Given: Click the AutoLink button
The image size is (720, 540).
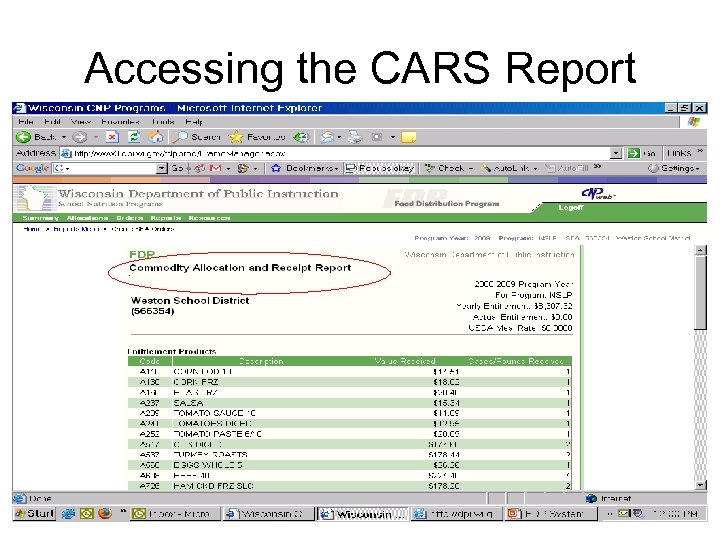Looking at the screenshot, I should [x=506, y=169].
